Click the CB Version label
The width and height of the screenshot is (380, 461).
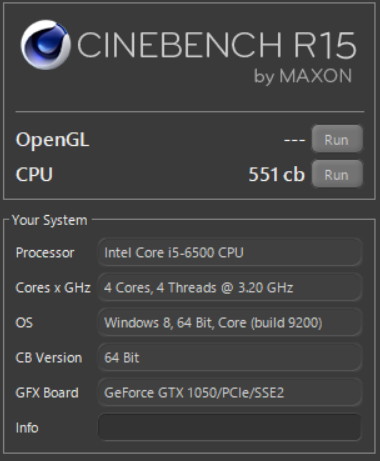click(49, 358)
